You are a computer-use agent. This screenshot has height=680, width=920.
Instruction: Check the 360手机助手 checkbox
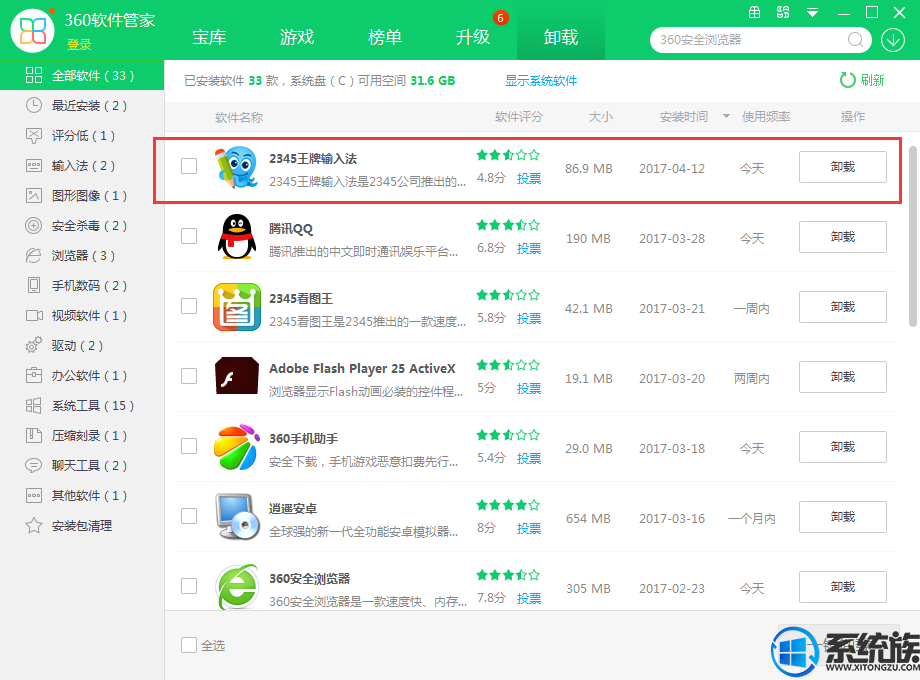tap(189, 446)
